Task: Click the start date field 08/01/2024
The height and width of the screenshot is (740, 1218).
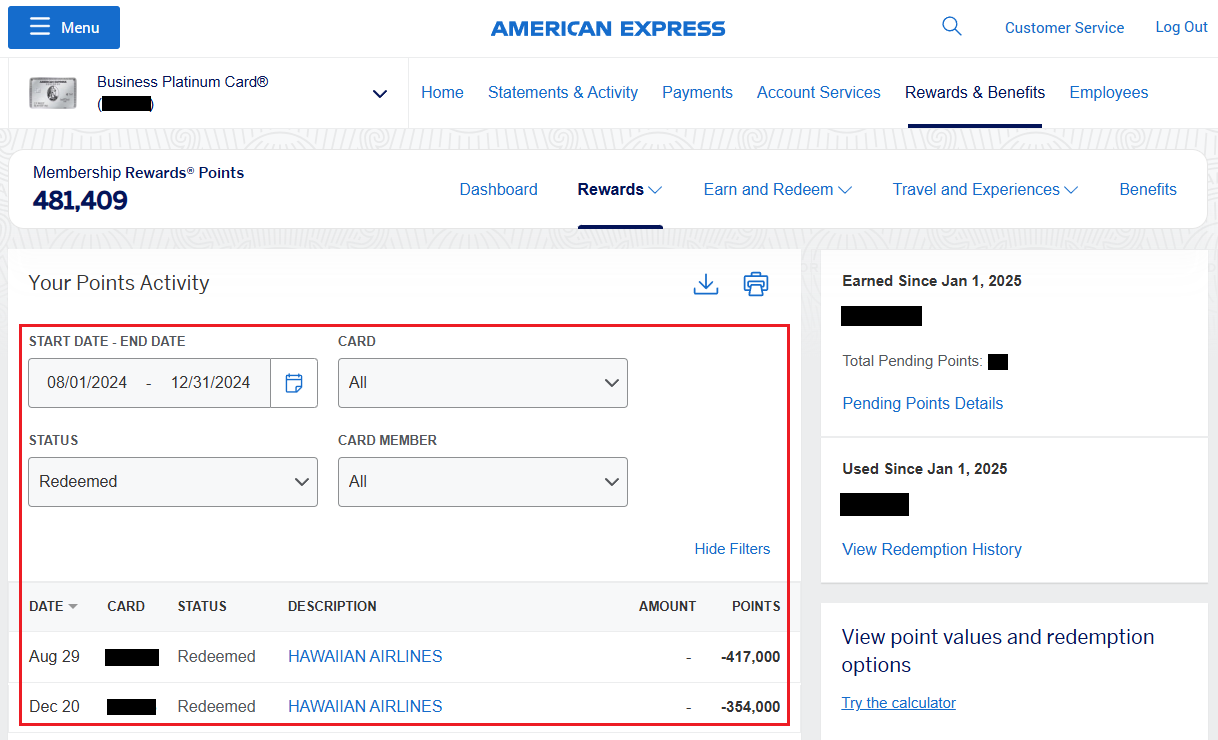Action: pyautogui.click(x=87, y=383)
